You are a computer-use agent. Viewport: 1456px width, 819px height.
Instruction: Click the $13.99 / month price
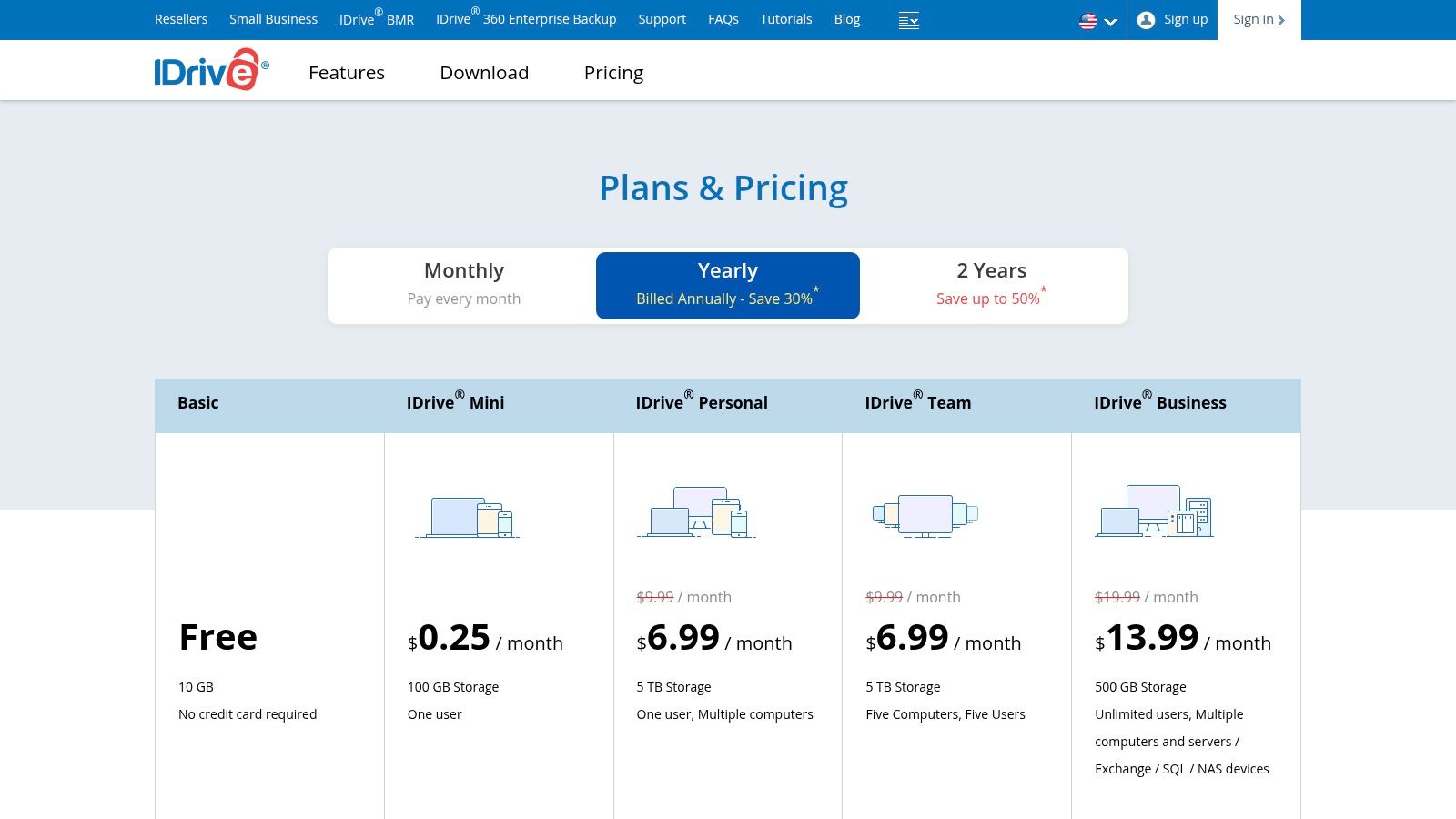[1183, 638]
